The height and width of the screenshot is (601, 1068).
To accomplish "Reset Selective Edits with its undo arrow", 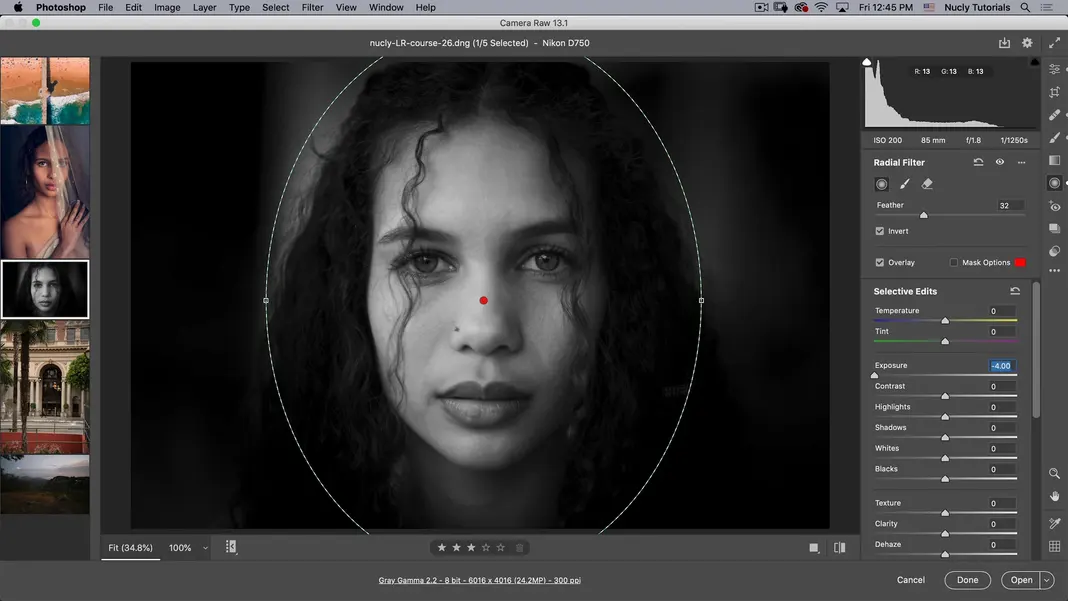I will 1015,291.
